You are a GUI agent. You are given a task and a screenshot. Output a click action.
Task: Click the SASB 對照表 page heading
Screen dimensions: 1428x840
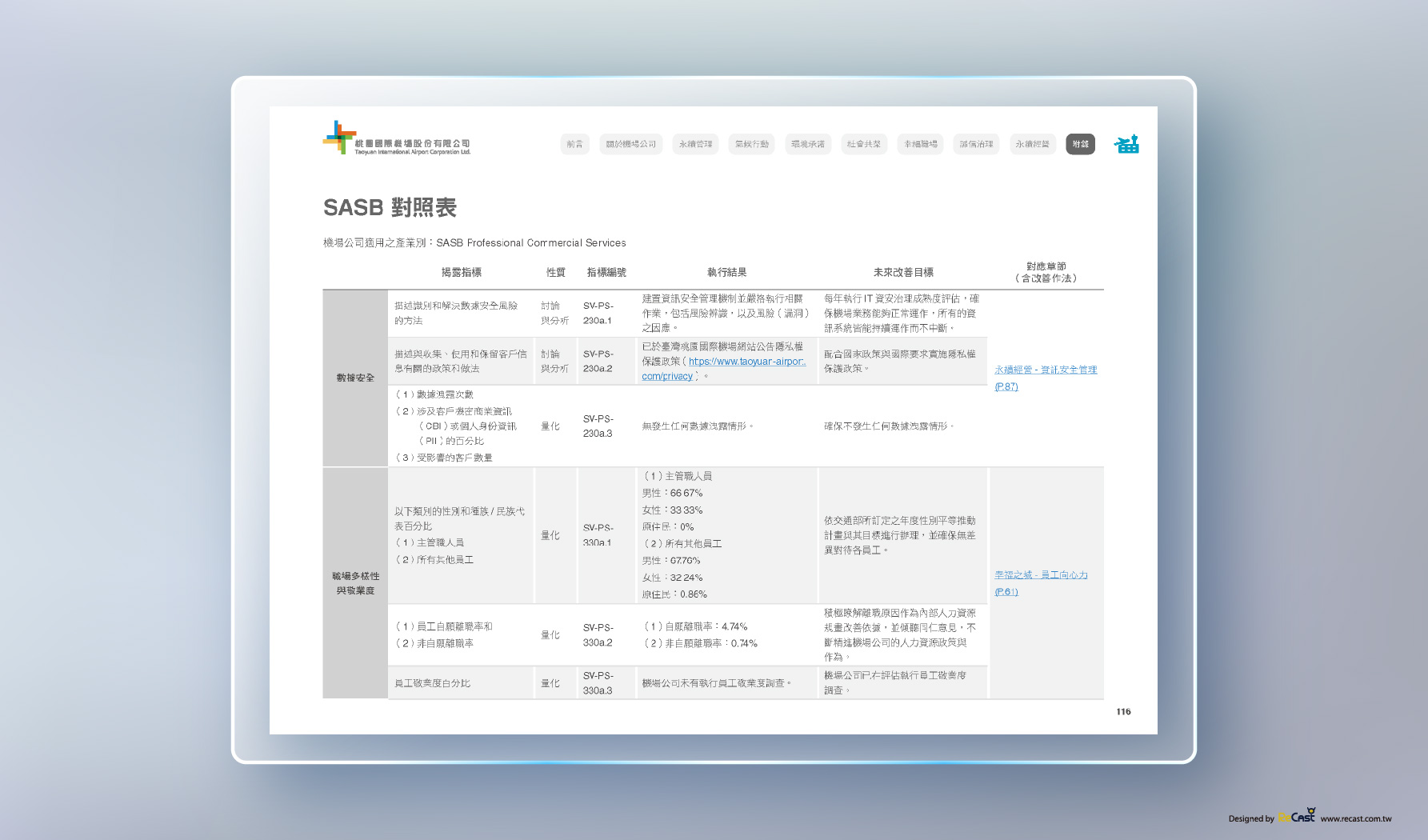[x=390, y=207]
